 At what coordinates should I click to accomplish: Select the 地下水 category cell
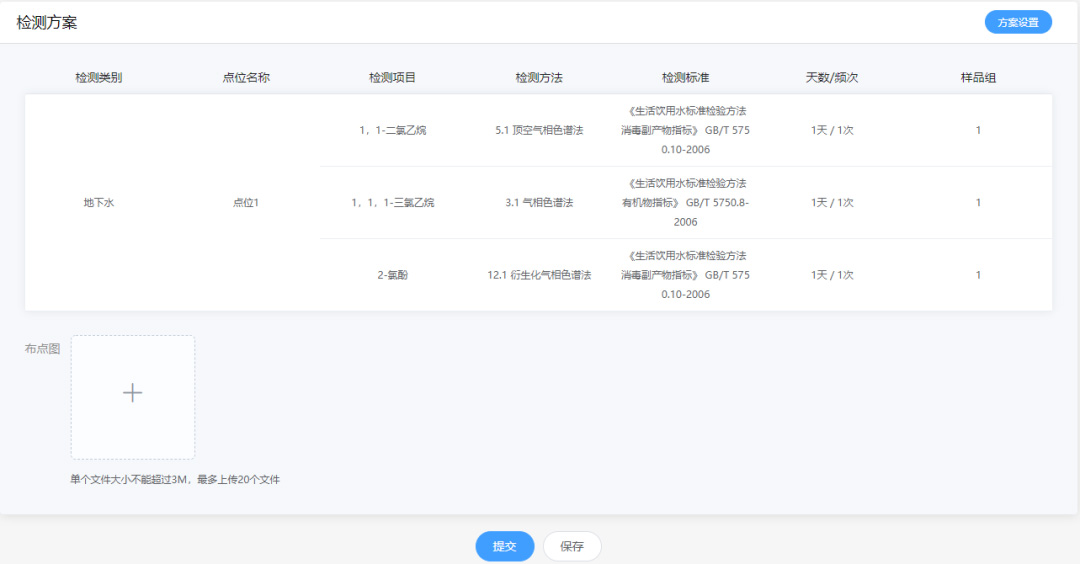pos(99,203)
